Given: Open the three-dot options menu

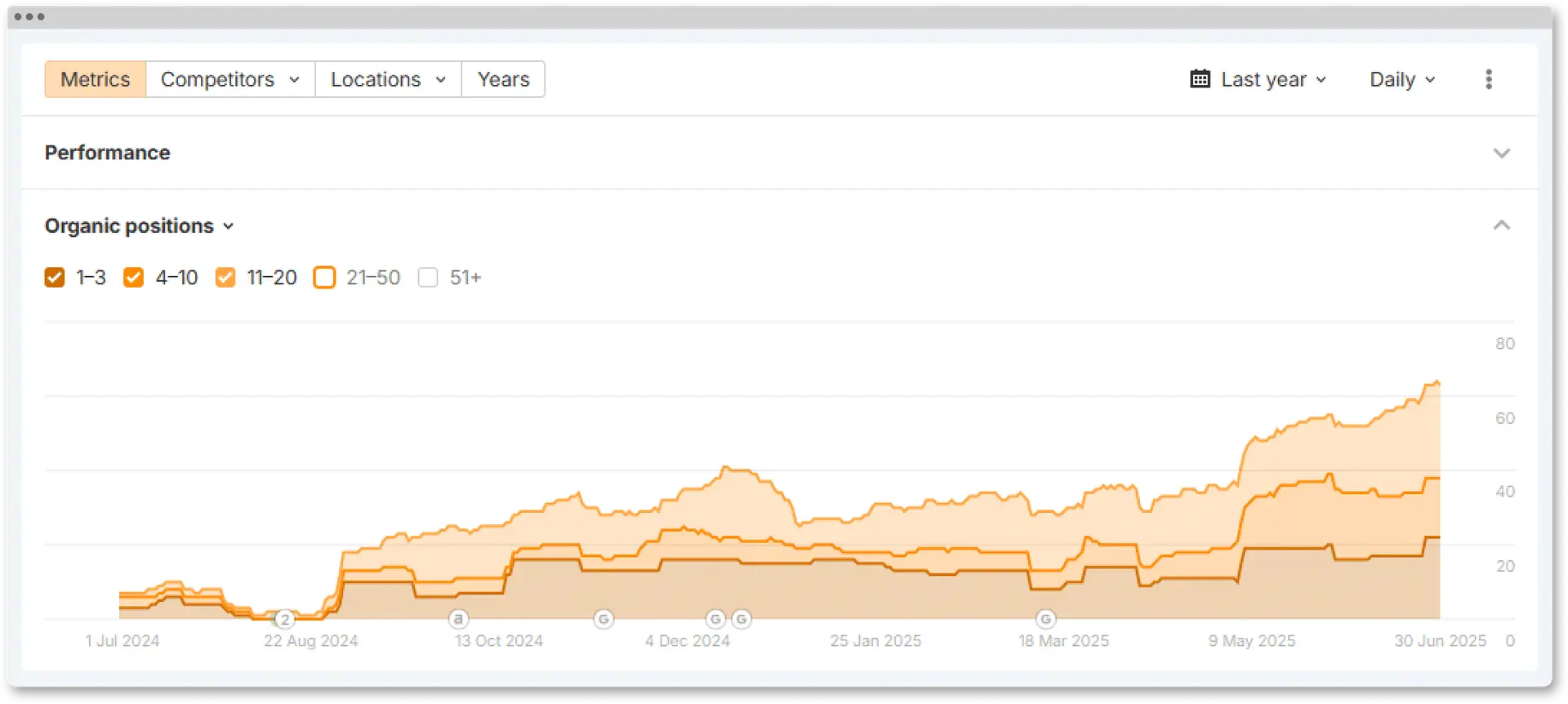Looking at the screenshot, I should (x=1488, y=79).
